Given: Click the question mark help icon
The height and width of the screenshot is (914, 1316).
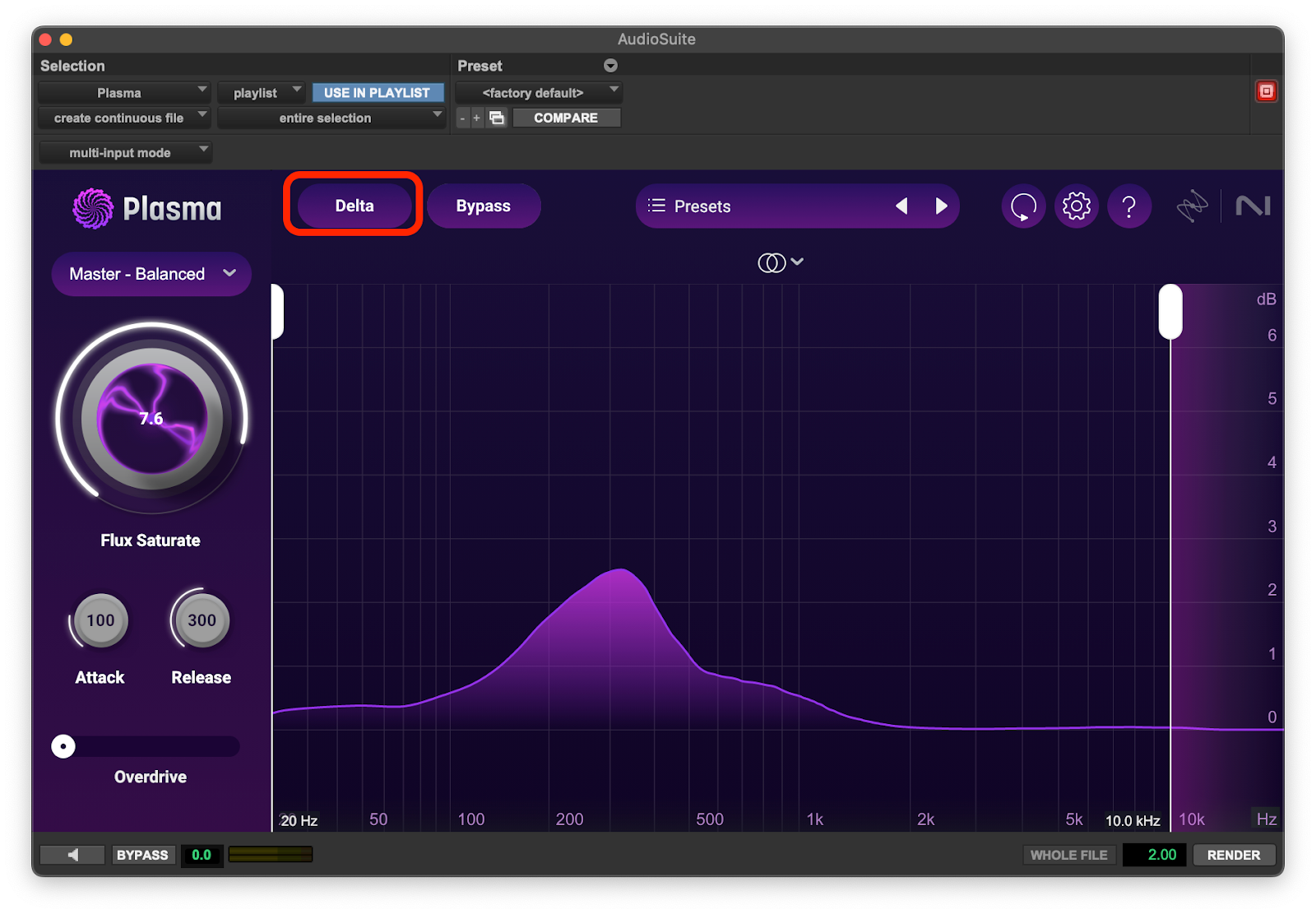Looking at the screenshot, I should [x=1128, y=206].
